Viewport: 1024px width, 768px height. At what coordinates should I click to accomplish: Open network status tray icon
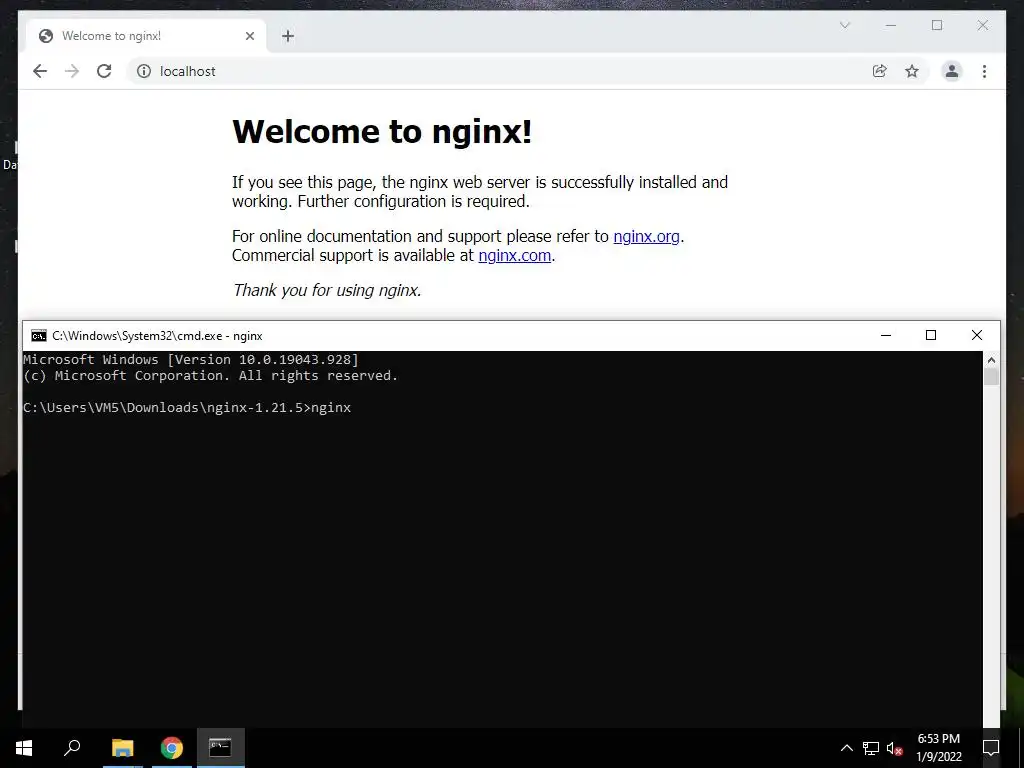[x=871, y=748]
